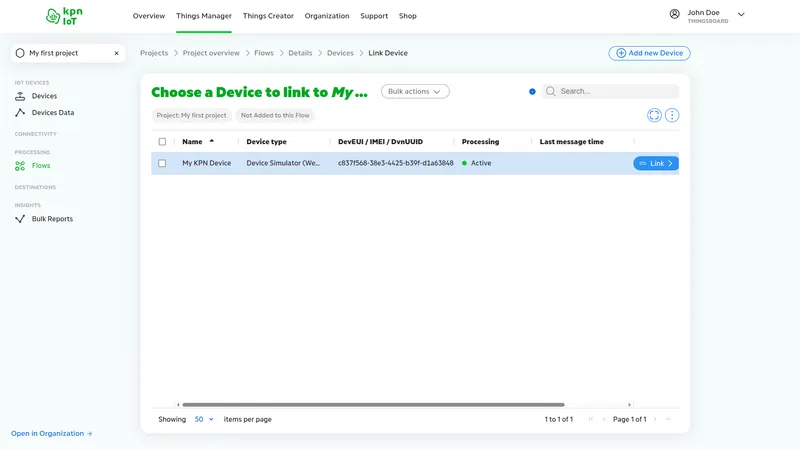The image size is (800, 450).
Task: Click Not Added to this Flow chip
Action: (x=275, y=116)
